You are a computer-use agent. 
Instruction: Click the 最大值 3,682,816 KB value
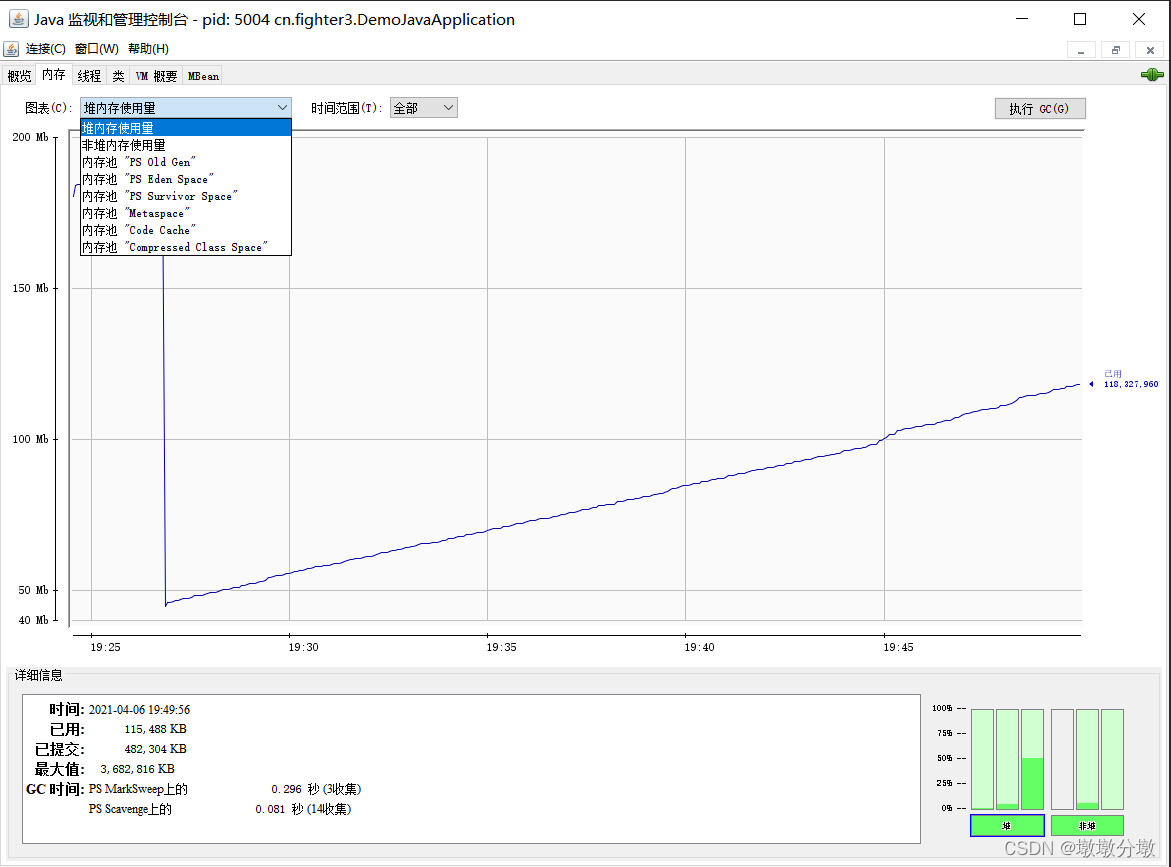137,769
